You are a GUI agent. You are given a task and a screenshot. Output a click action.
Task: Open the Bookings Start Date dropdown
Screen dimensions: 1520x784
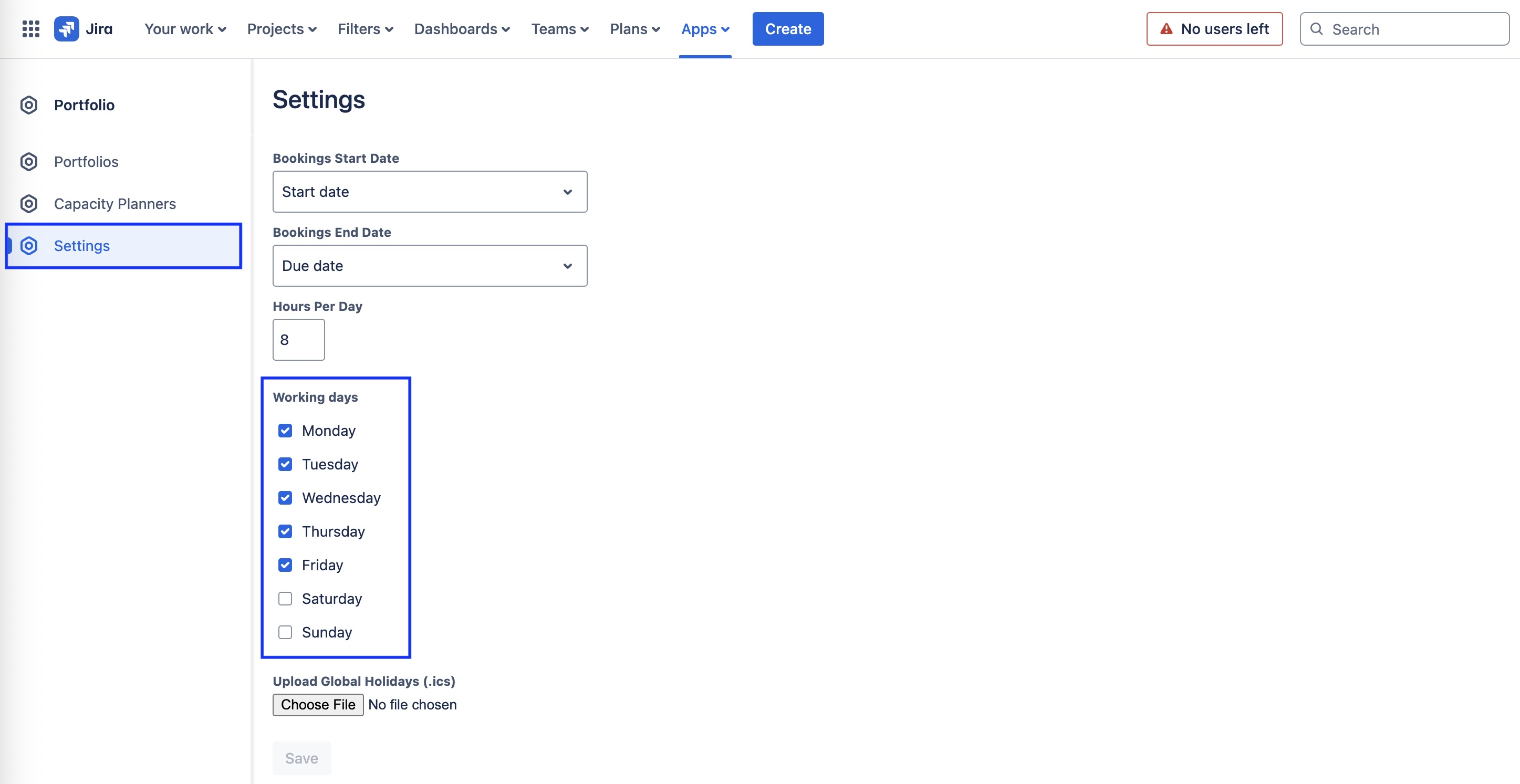click(430, 192)
